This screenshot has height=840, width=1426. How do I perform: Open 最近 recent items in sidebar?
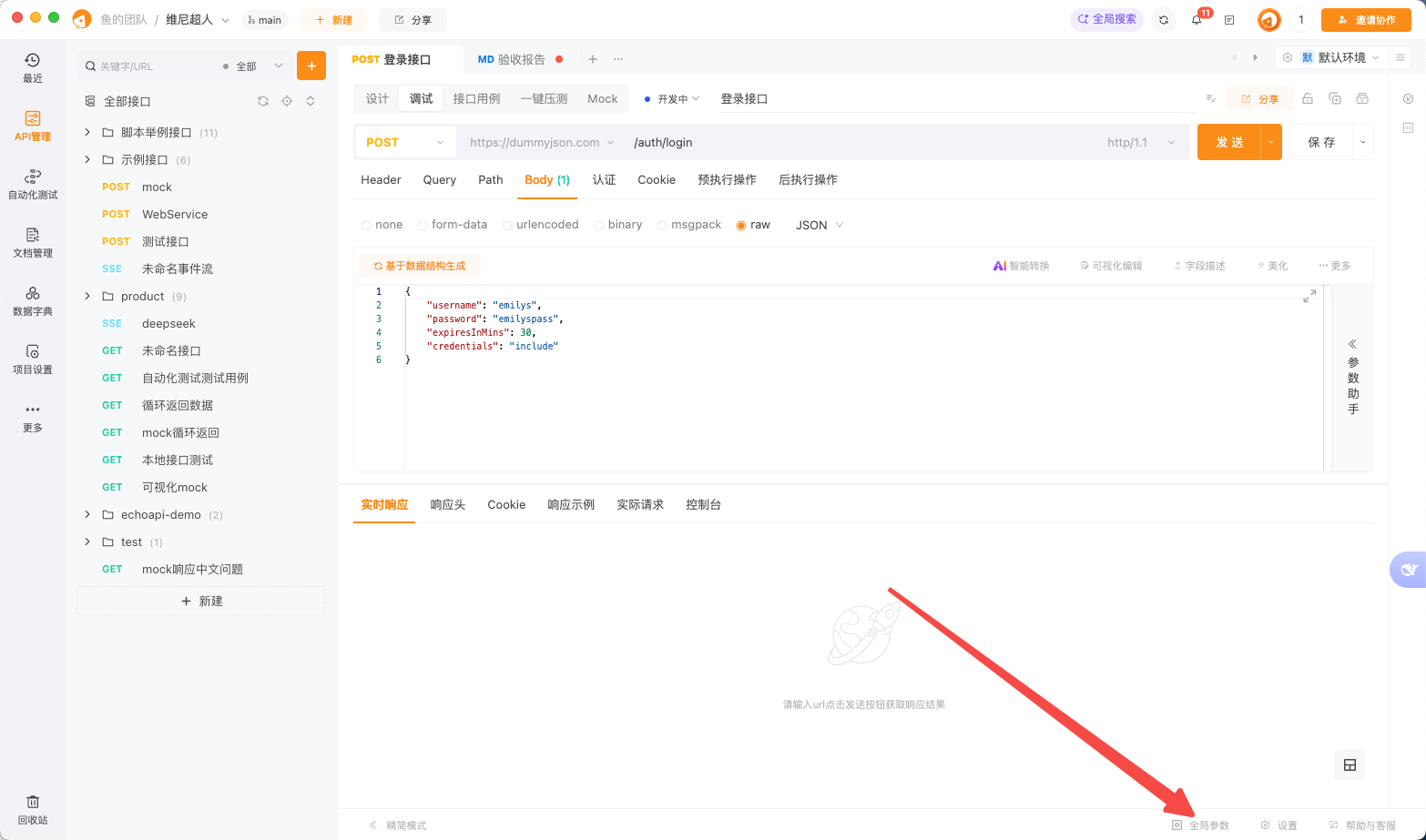(33, 68)
